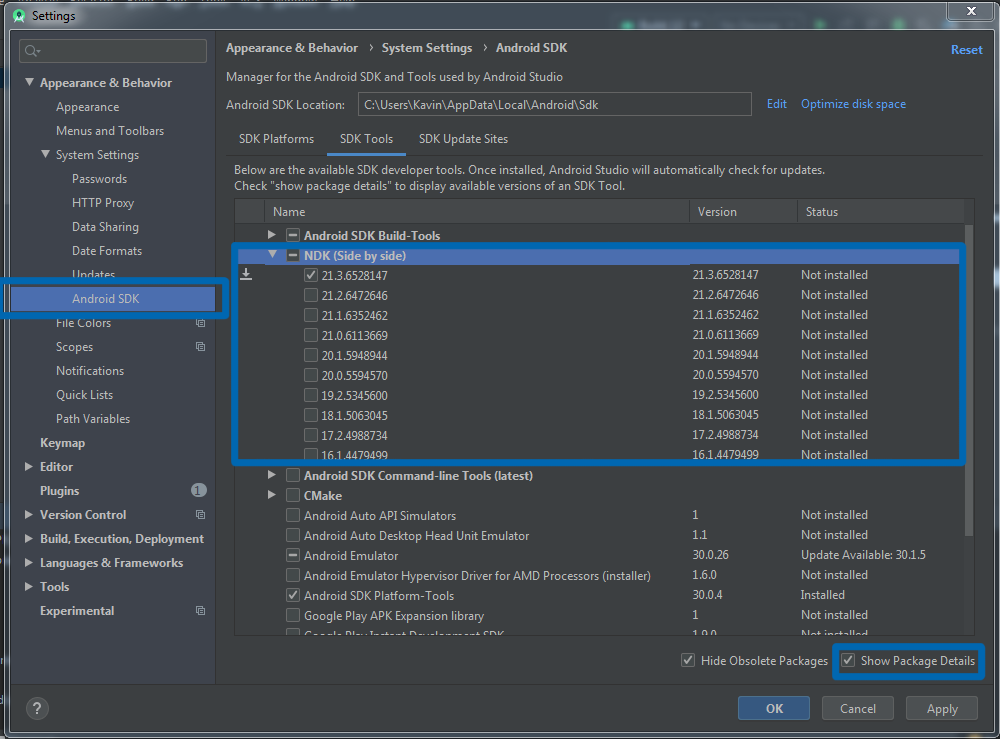Select the SDK Tools tab
The image size is (1000, 739).
[366, 139]
